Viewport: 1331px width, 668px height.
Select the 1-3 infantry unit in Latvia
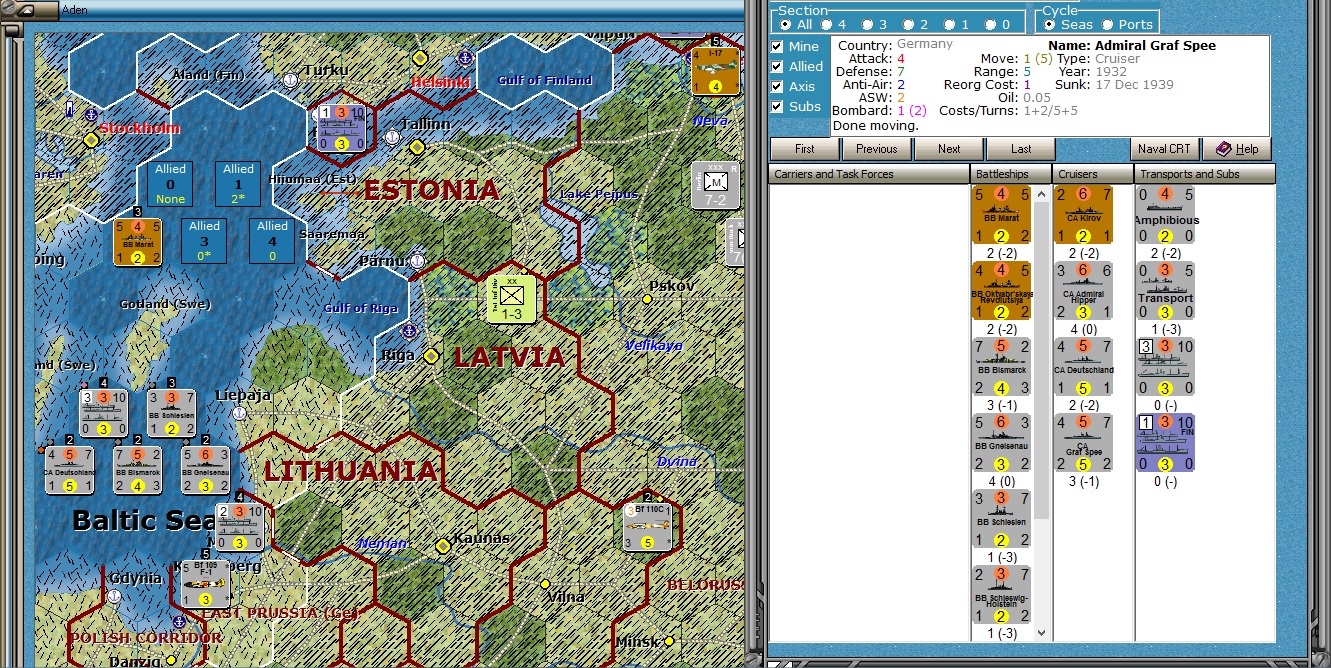512,299
